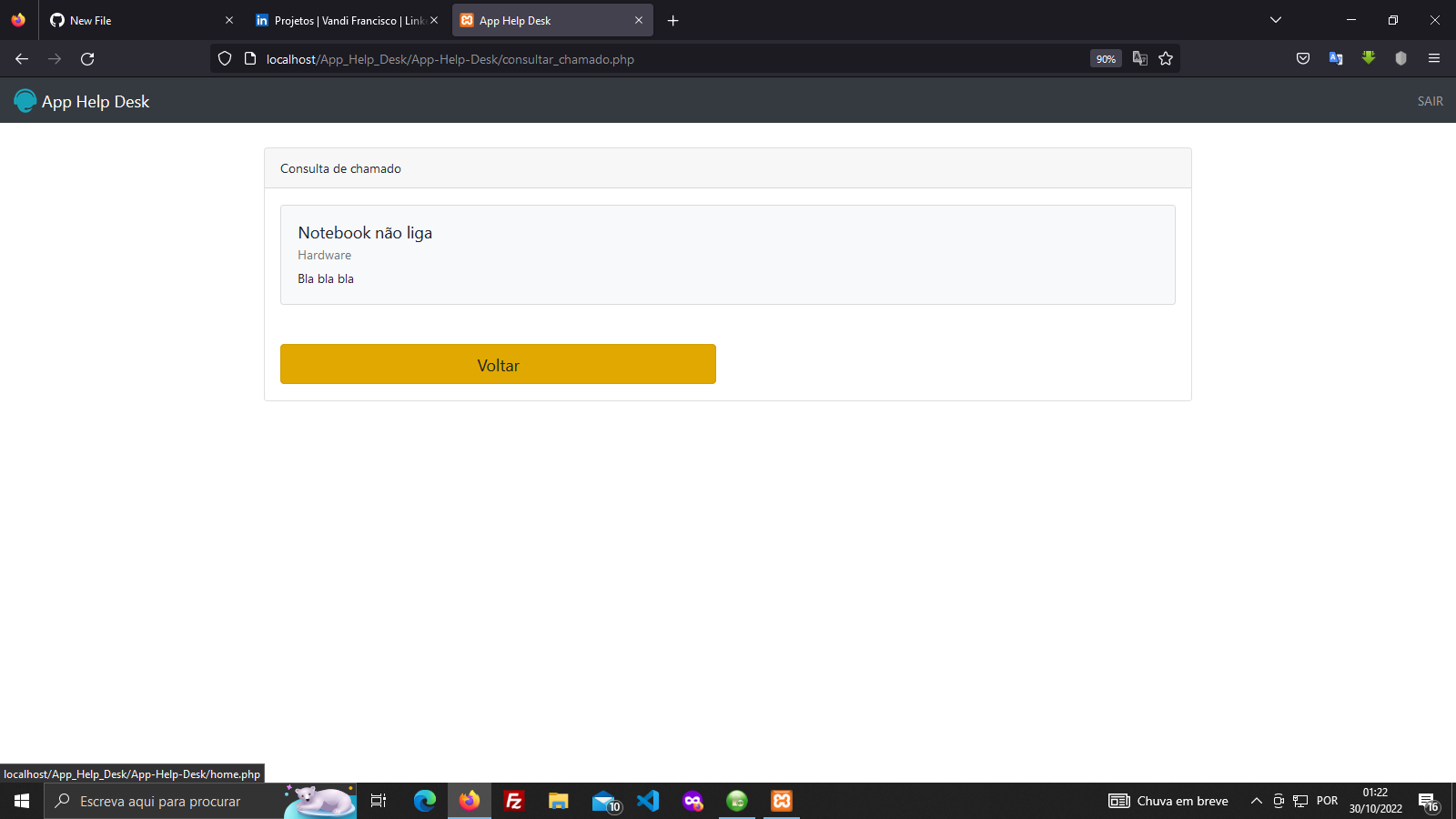Screen dimensions: 1456x819
Task: Save page to Pocket using the pocket icon
Action: 1302,58
